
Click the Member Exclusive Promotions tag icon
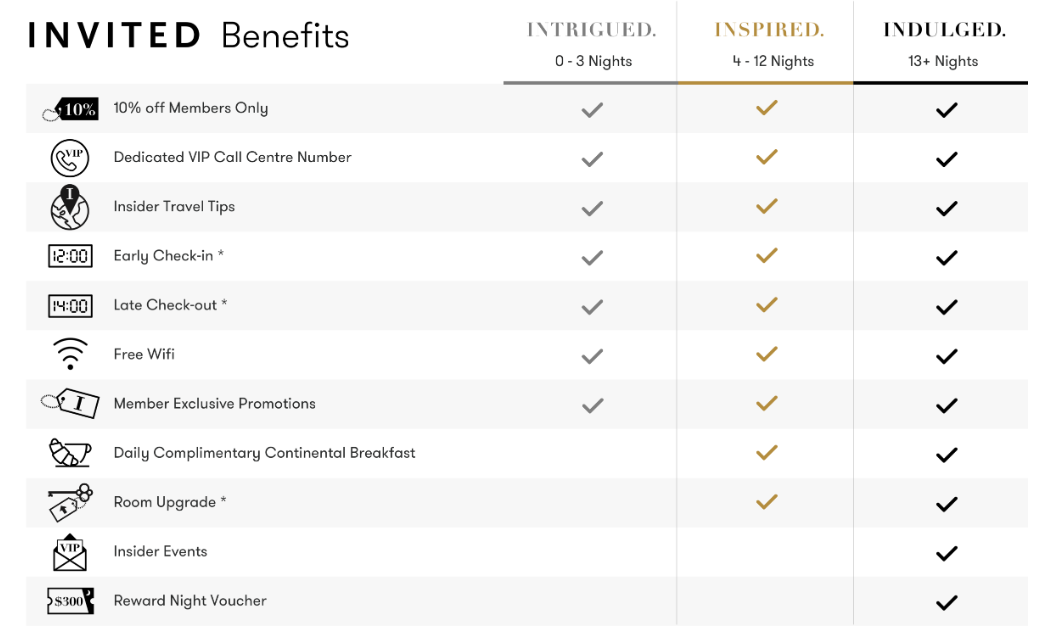tap(70, 403)
